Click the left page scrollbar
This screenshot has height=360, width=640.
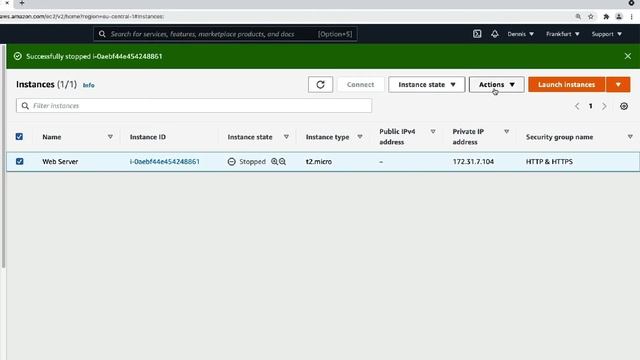pyautogui.click(x=3, y=157)
